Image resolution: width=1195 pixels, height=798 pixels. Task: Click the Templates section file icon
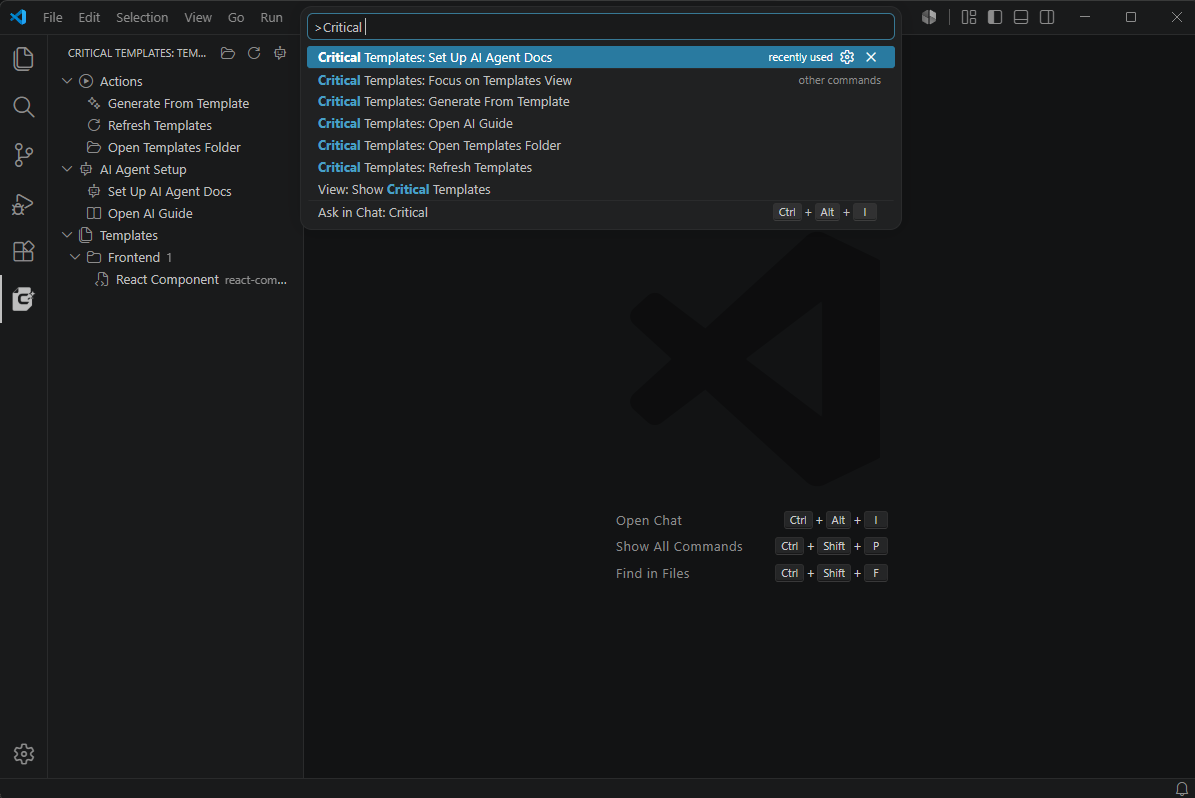click(x=86, y=236)
